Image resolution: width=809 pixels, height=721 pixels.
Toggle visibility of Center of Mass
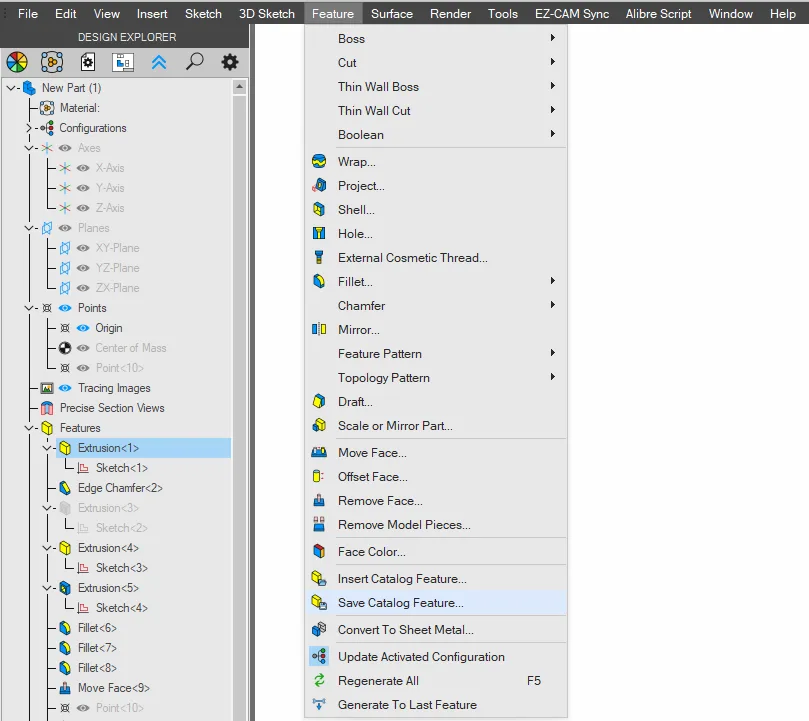pyautogui.click(x=83, y=348)
